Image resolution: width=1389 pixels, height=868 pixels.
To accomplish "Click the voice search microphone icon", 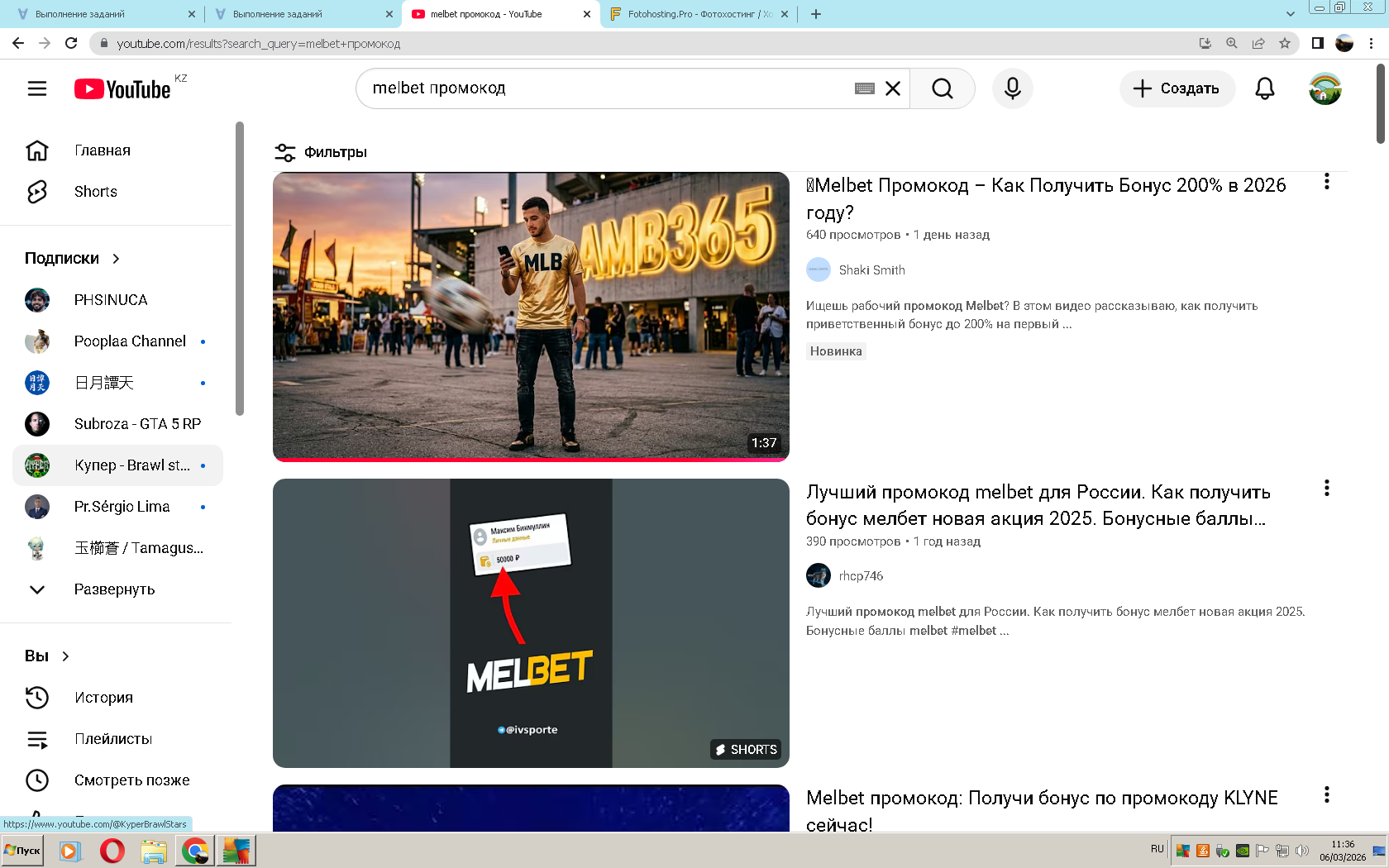I will click(x=1012, y=88).
